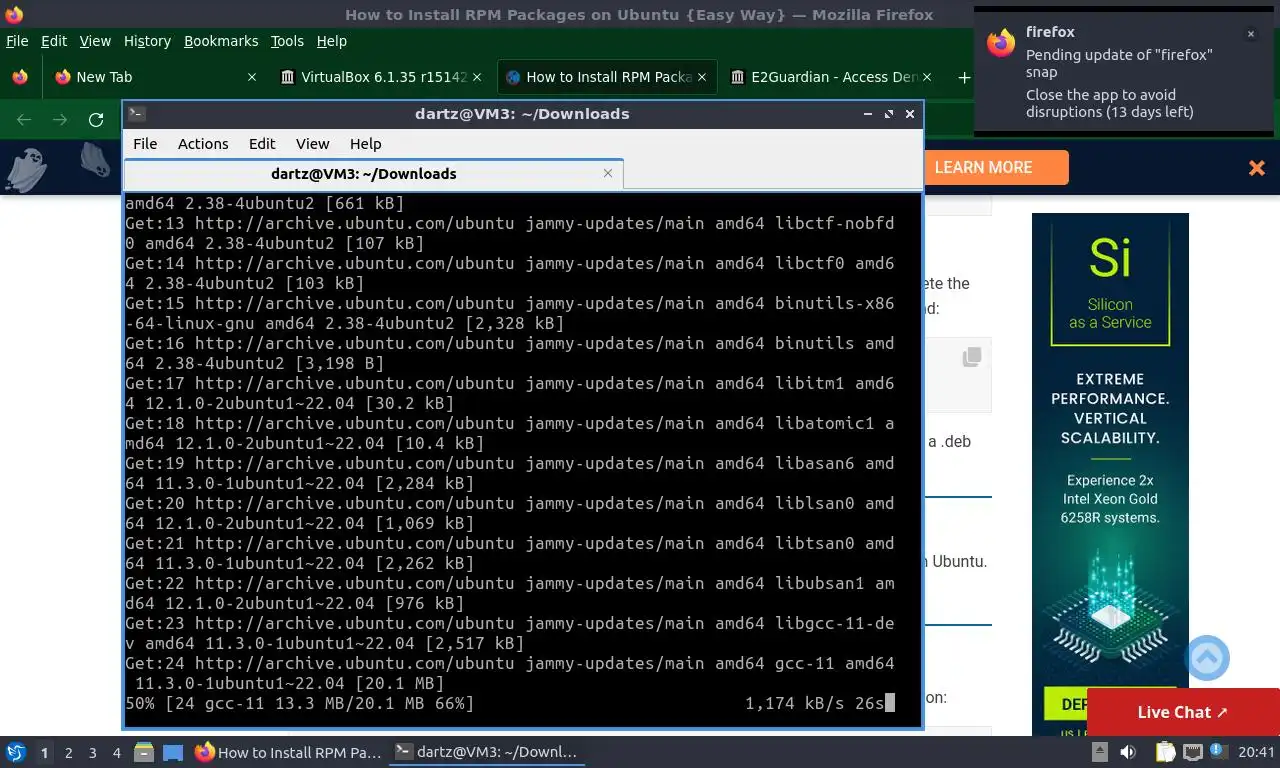The width and height of the screenshot is (1280, 768).
Task: Open the clipboard manager tray icon
Action: tap(1165, 752)
